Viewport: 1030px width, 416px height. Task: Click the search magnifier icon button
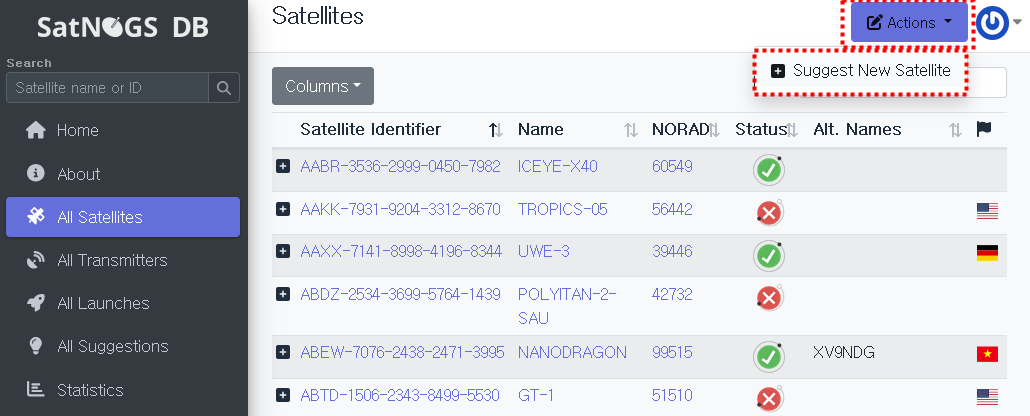(223, 88)
